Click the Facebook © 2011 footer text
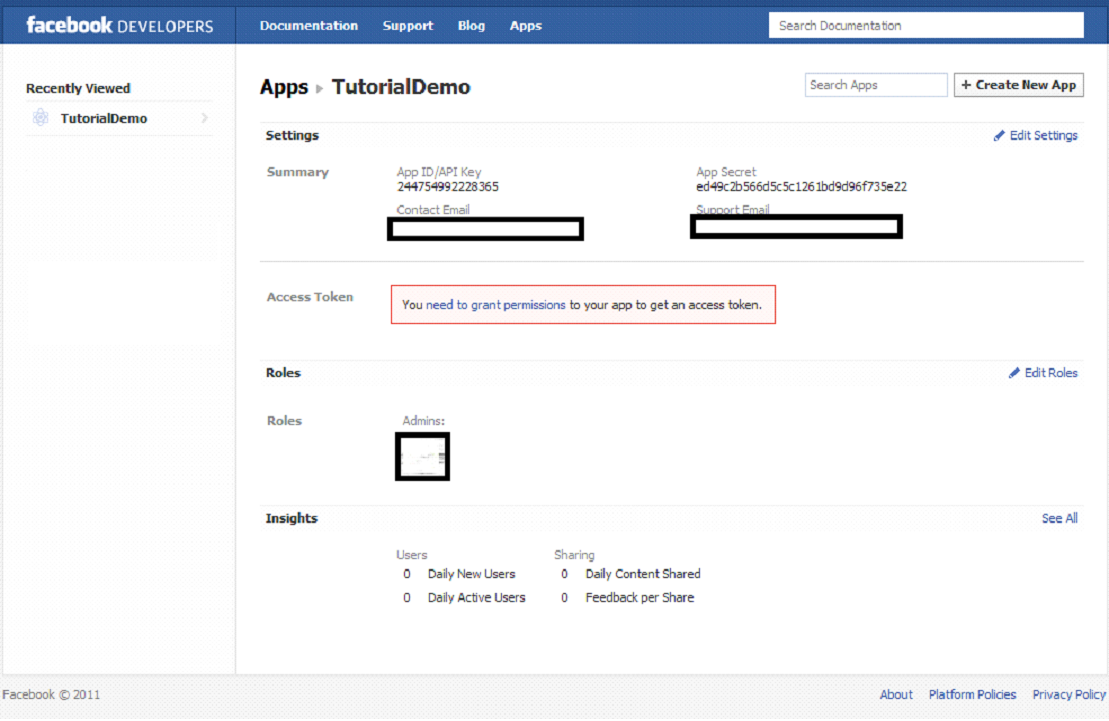The image size is (1109, 721). pos(51,695)
